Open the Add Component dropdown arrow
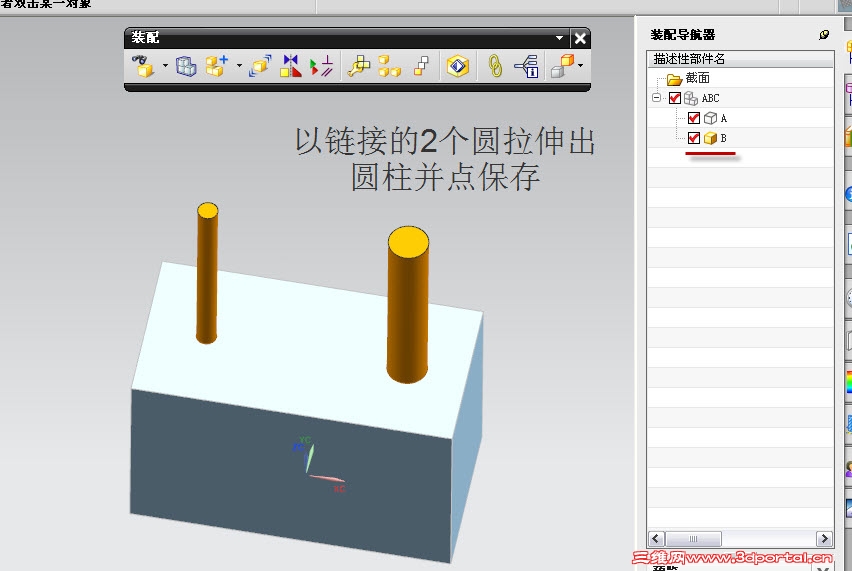852x571 pixels. pos(239,66)
